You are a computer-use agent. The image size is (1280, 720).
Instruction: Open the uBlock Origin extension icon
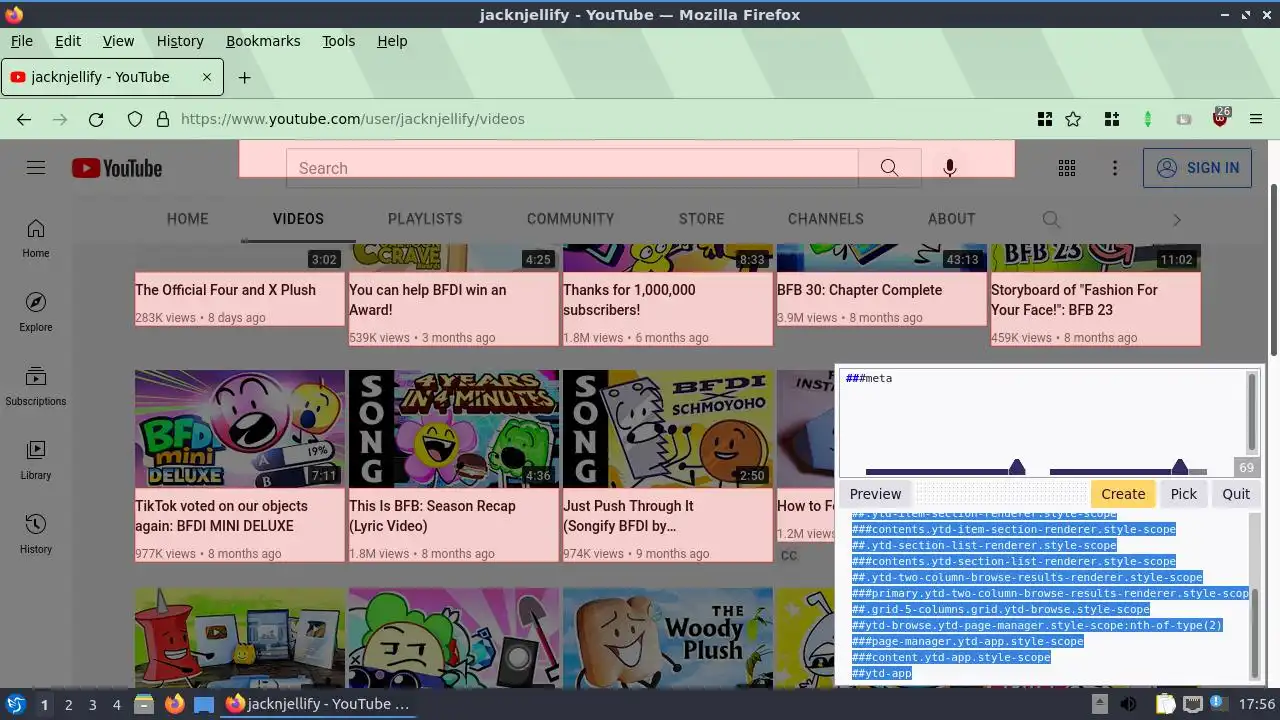(1220, 118)
